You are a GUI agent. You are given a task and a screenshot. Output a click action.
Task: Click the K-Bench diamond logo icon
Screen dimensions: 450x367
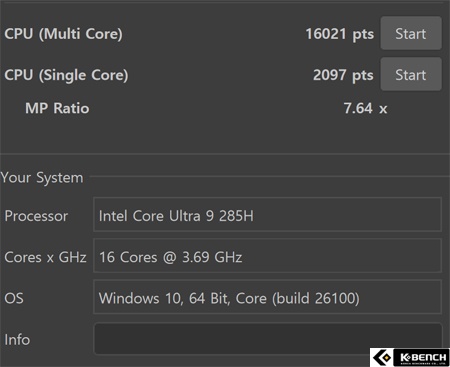(x=382, y=358)
